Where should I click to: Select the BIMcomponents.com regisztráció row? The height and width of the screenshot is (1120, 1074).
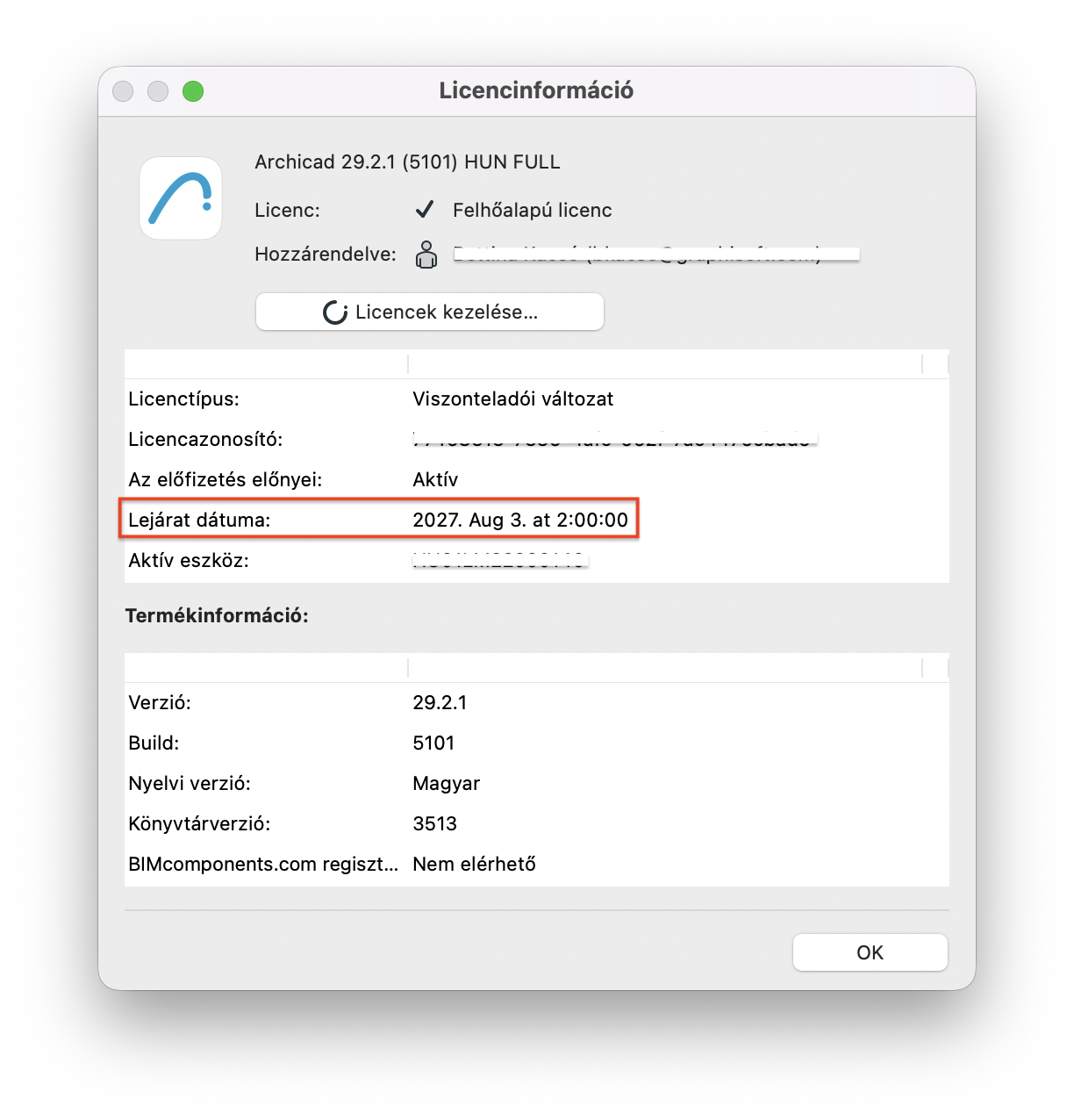tap(537, 865)
